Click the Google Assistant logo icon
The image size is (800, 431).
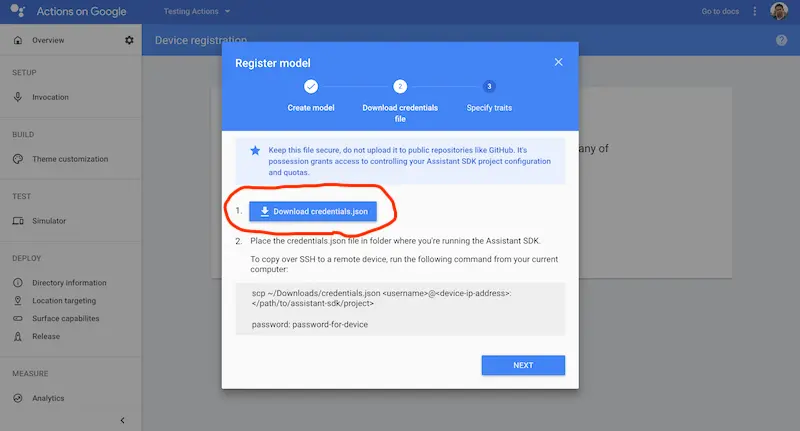[17, 11]
